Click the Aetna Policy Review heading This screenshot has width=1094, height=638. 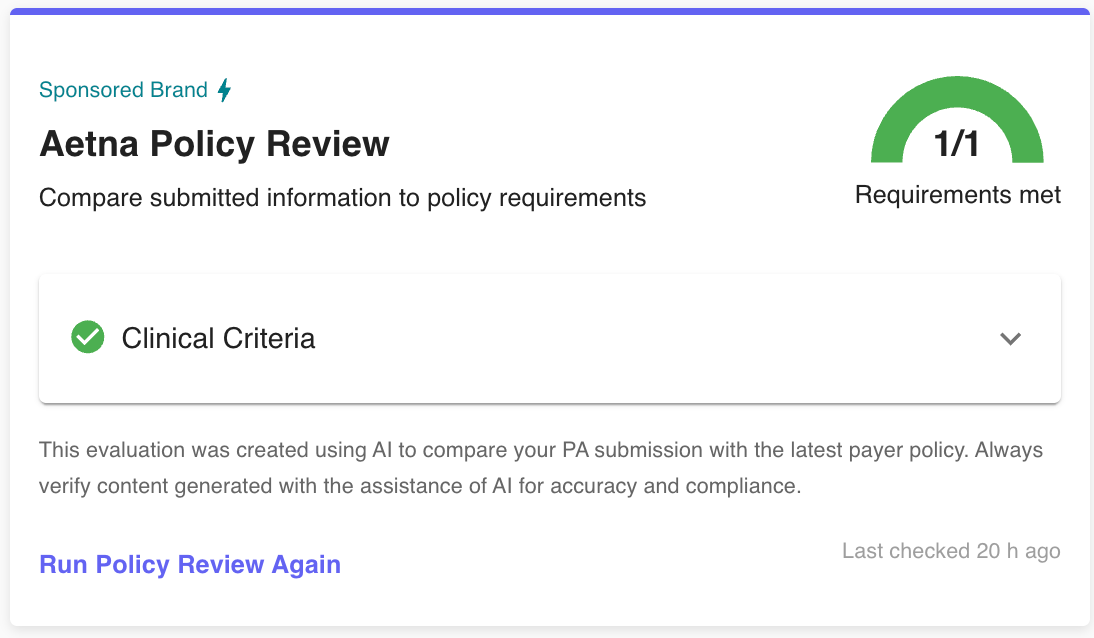coord(214,144)
